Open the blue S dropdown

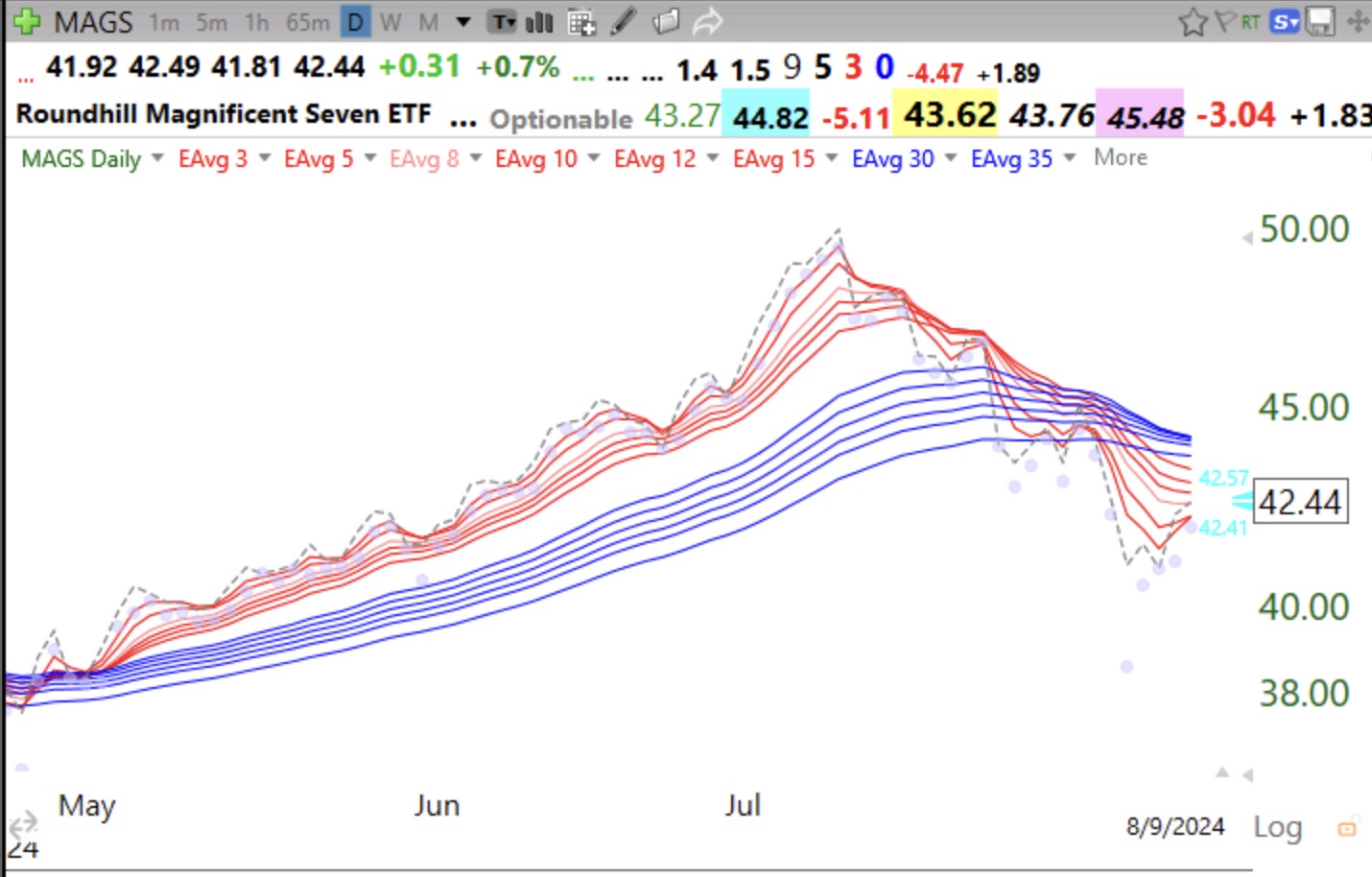pyautogui.click(x=1284, y=21)
